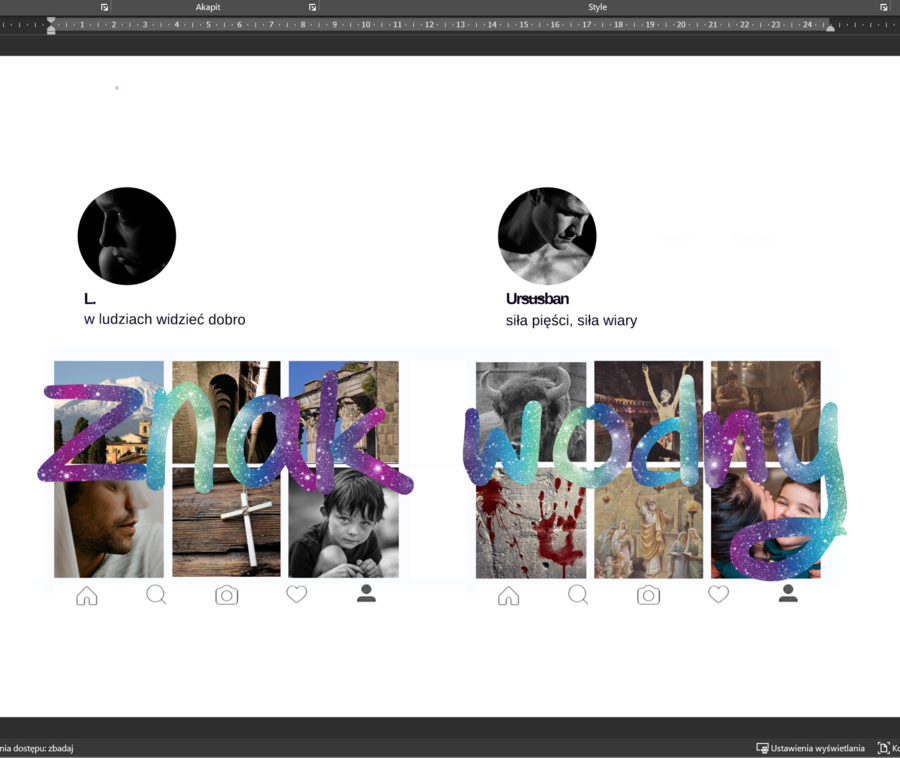The image size is (900, 758).
Task: Click the reading mode icon at bottom right
Action: [884, 747]
